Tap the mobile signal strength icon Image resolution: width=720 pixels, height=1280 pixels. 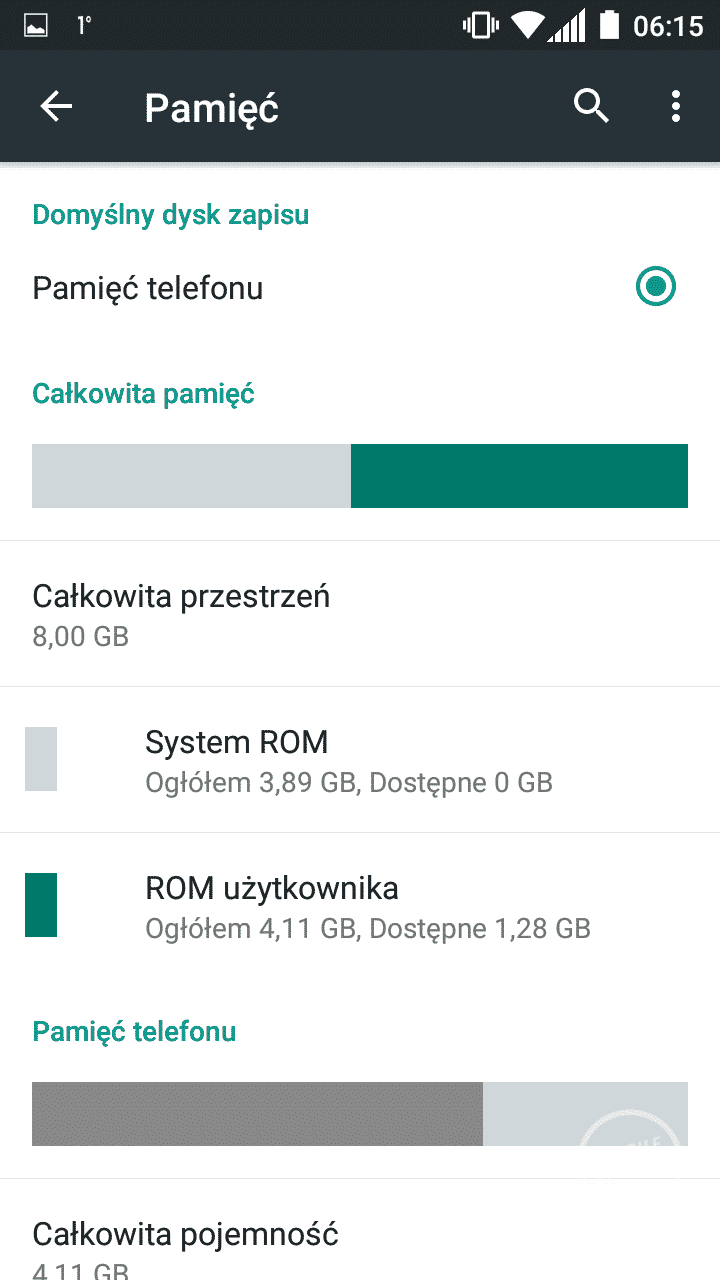pos(568,25)
